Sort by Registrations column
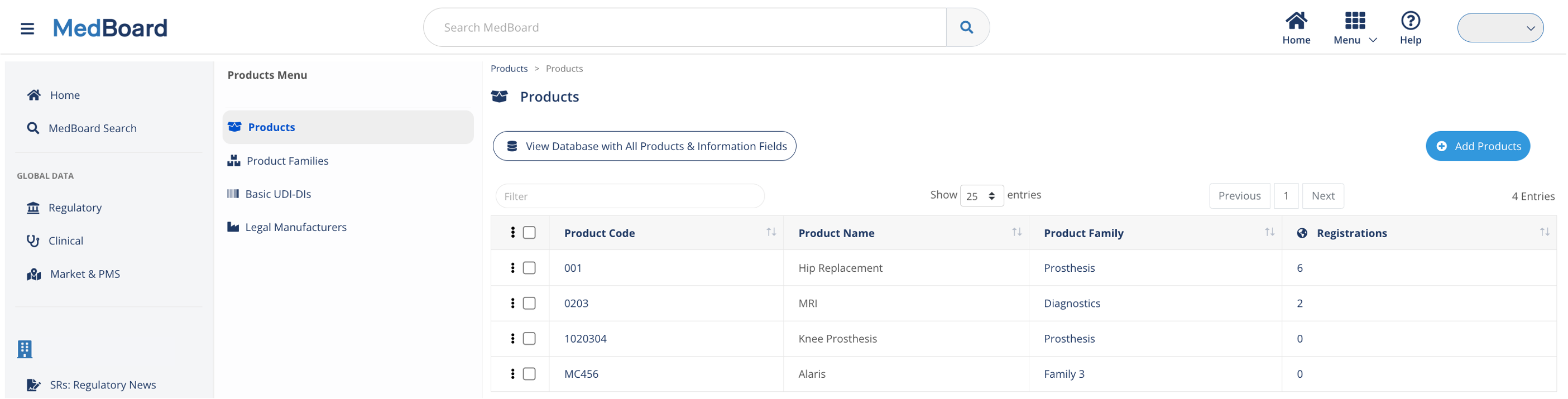The image size is (1568, 399). 1546,232
